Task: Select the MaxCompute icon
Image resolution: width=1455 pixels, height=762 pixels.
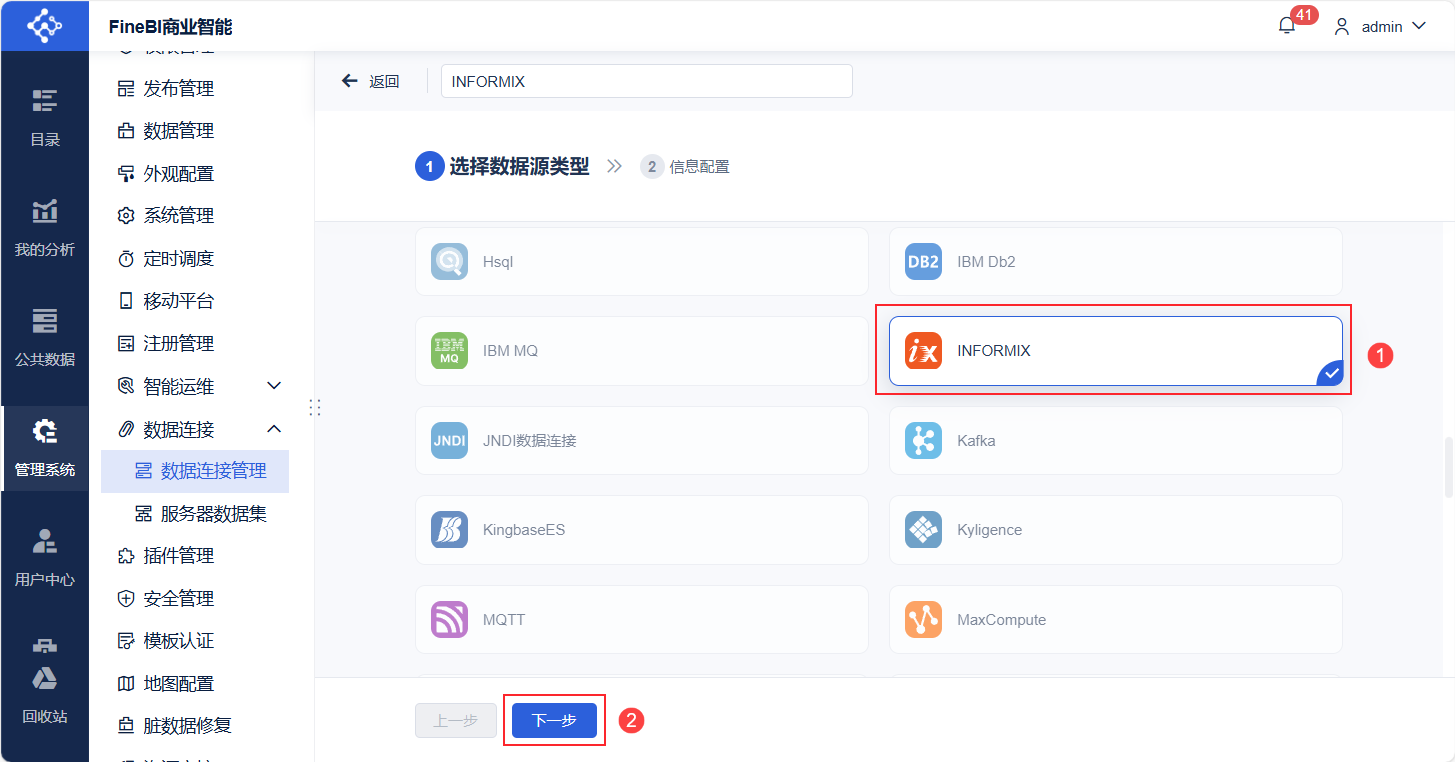Action: click(923, 620)
